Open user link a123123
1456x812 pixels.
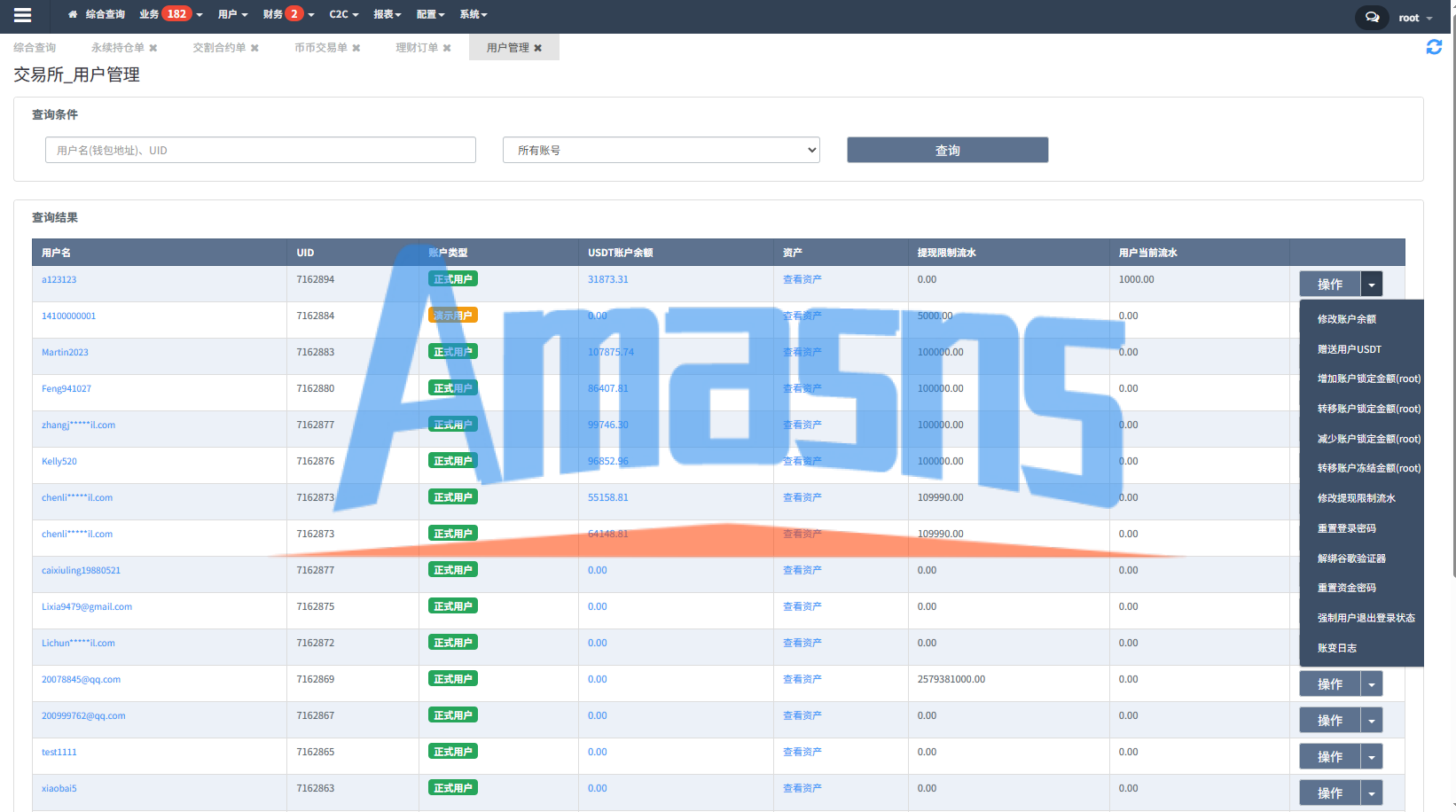click(59, 279)
